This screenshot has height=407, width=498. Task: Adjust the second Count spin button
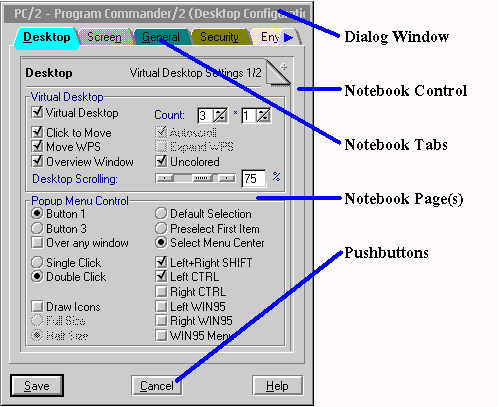(x=264, y=115)
